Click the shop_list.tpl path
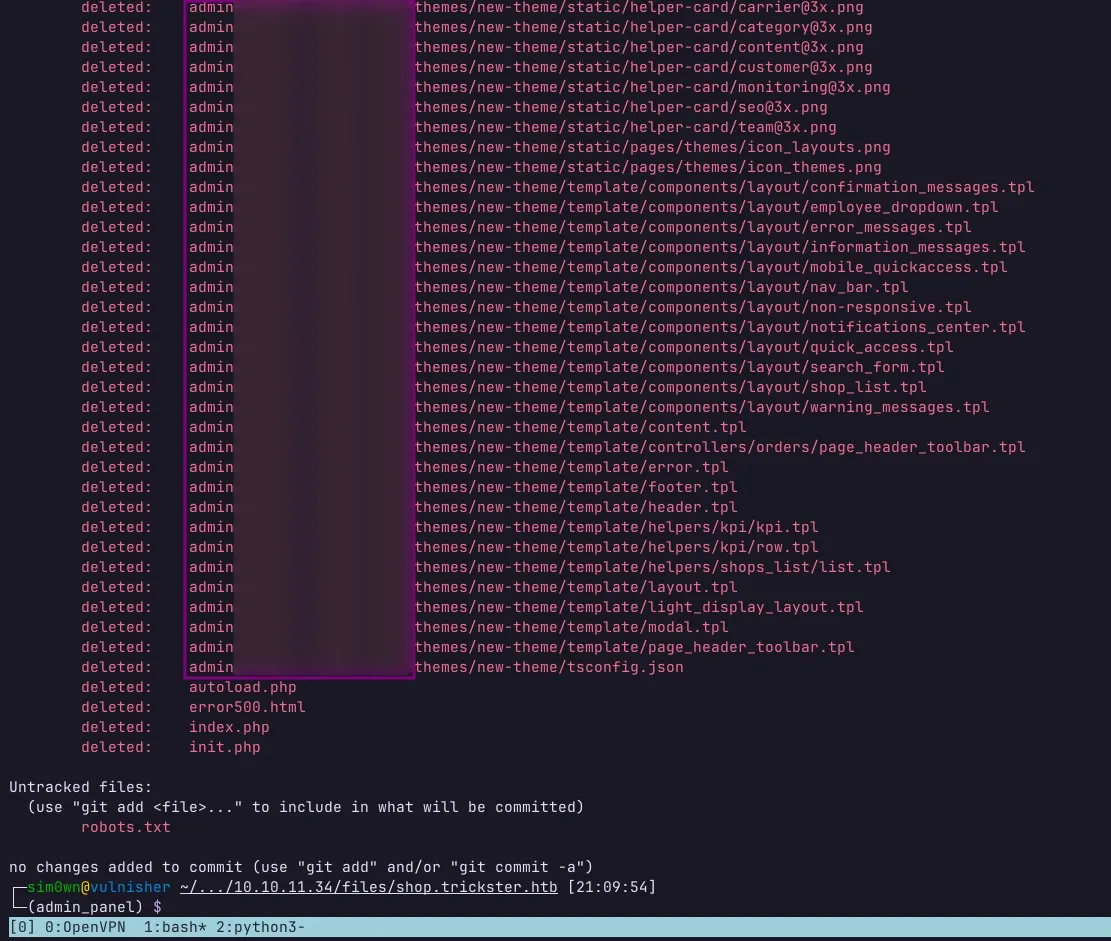Screen dimensions: 1111x941 point(670,387)
